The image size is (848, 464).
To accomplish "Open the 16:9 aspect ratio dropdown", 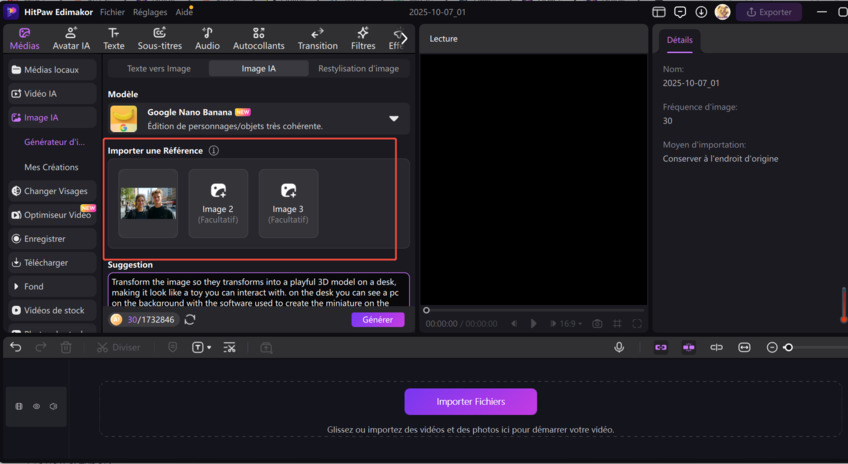I will point(570,324).
